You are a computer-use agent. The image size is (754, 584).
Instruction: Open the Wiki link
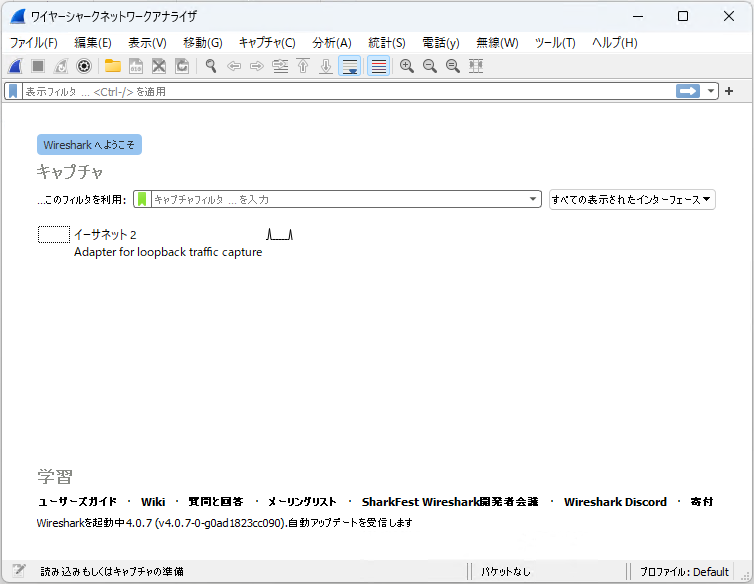coord(153,502)
